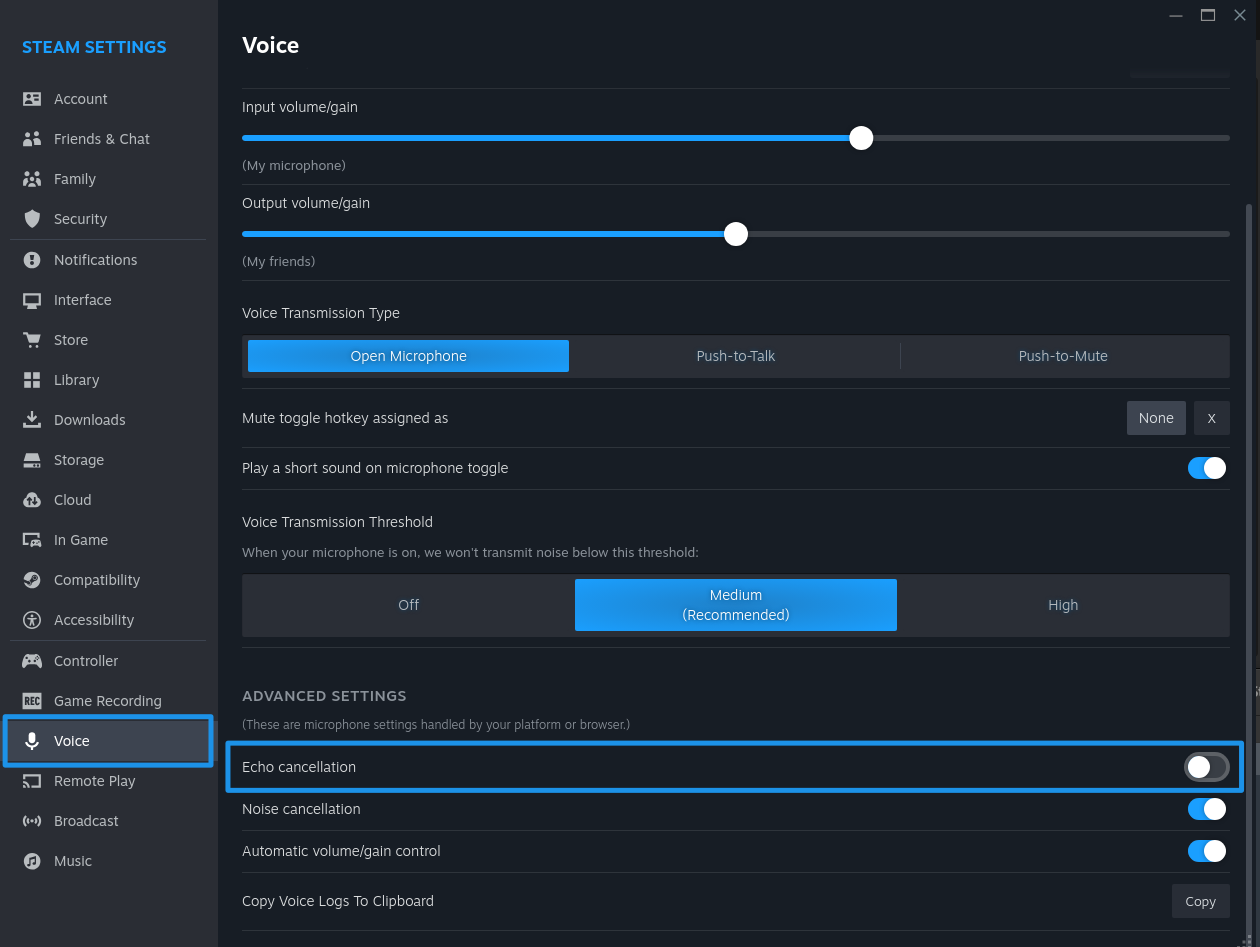
Task: Select Open Microphone transmission type
Action: click(x=408, y=356)
